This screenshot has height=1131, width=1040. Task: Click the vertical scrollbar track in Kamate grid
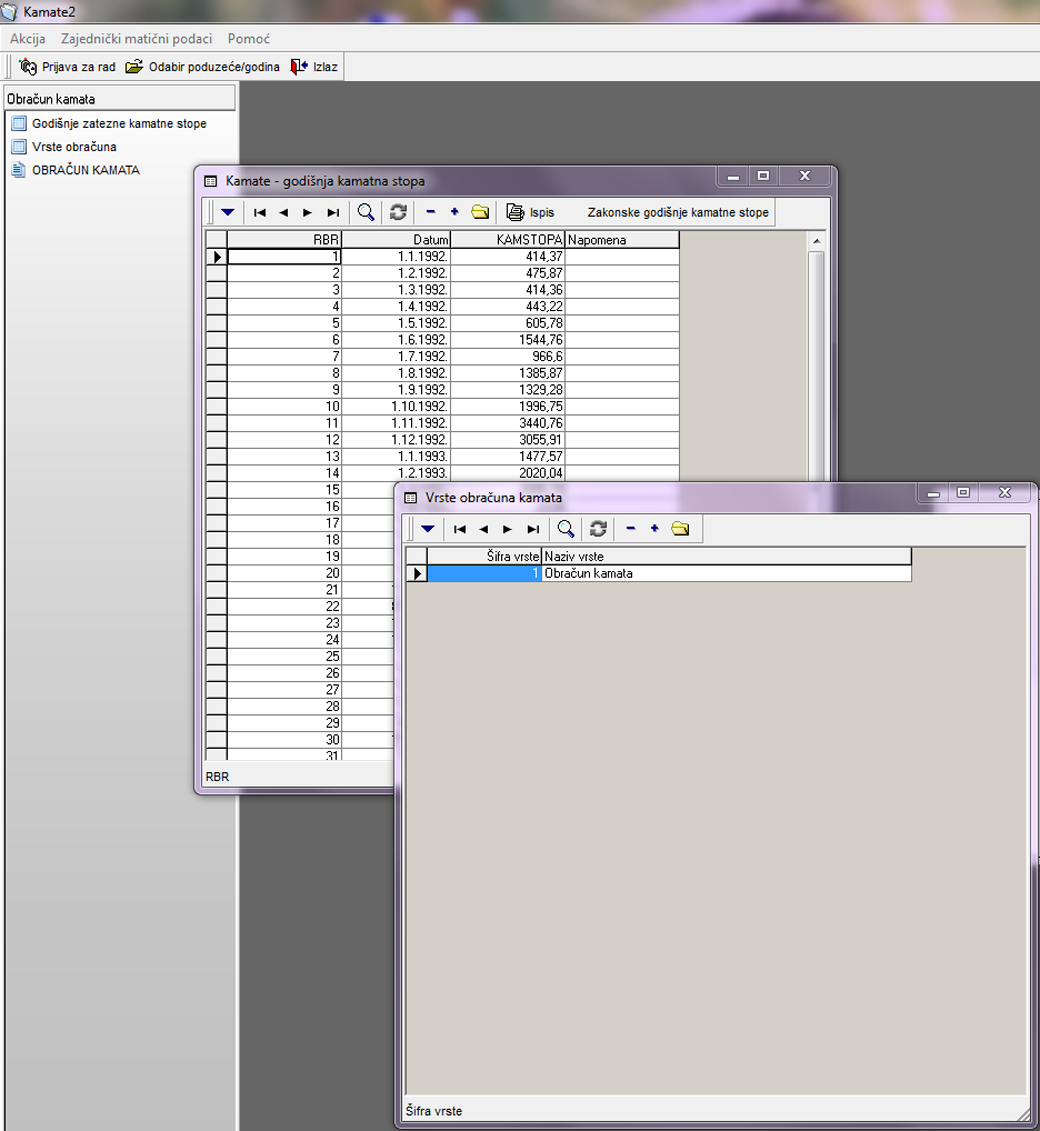[x=816, y=365]
